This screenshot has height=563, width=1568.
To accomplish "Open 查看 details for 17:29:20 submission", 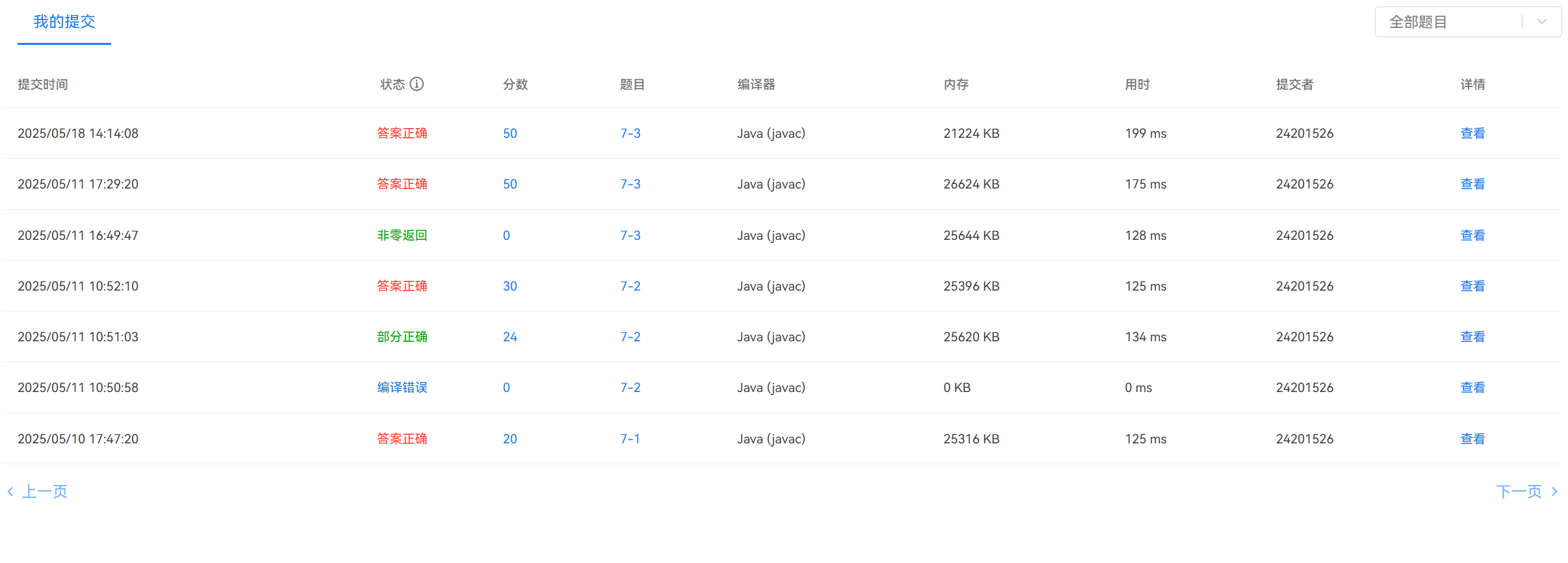I will pyautogui.click(x=1472, y=184).
